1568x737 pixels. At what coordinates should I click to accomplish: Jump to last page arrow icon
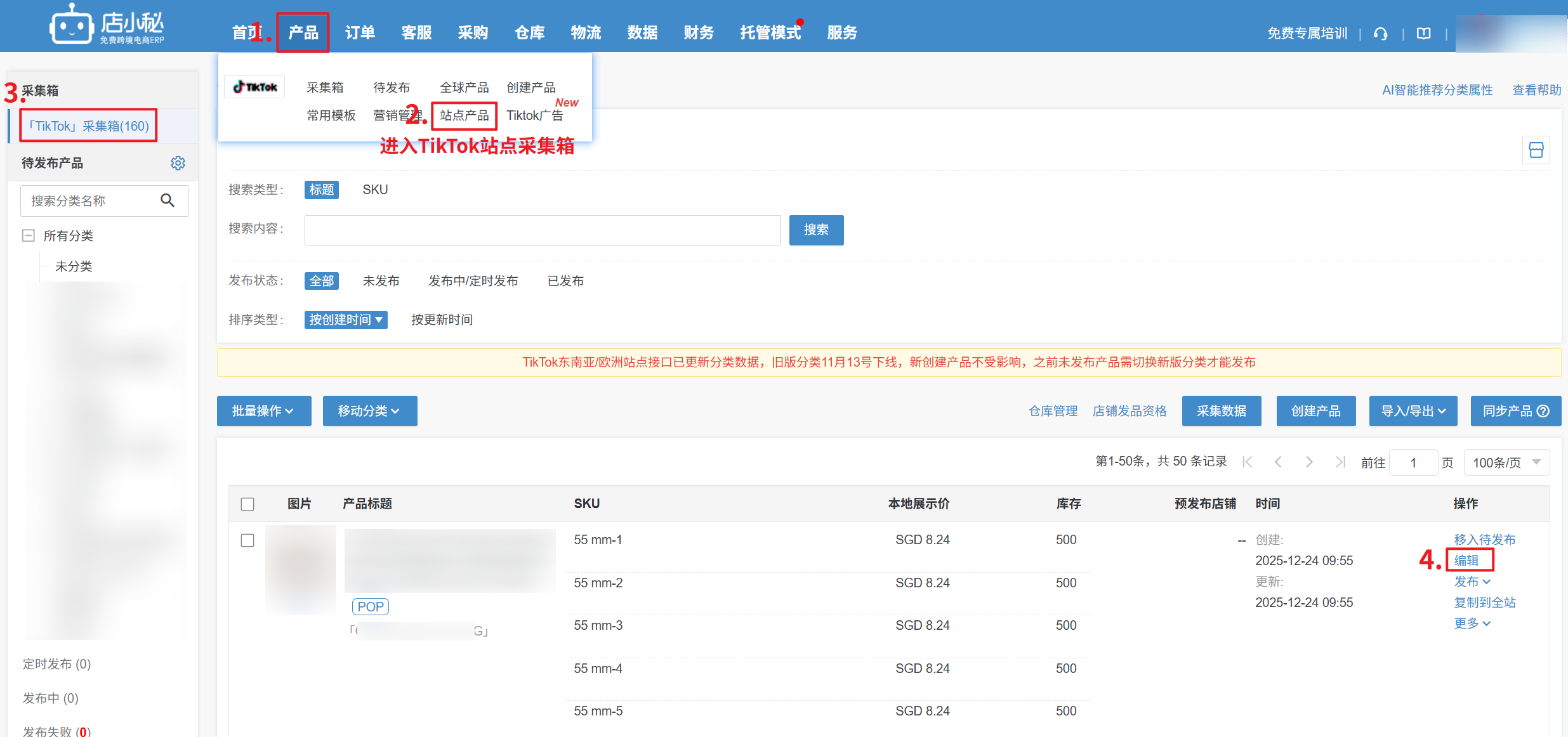pos(1340,462)
